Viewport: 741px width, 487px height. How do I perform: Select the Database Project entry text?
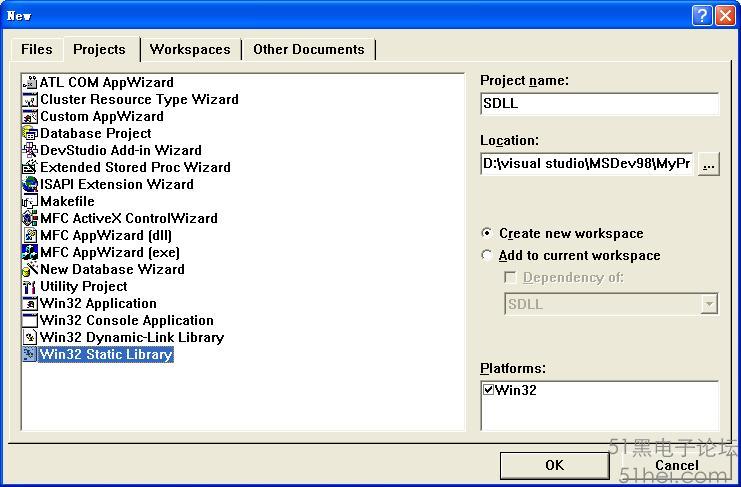click(96, 133)
